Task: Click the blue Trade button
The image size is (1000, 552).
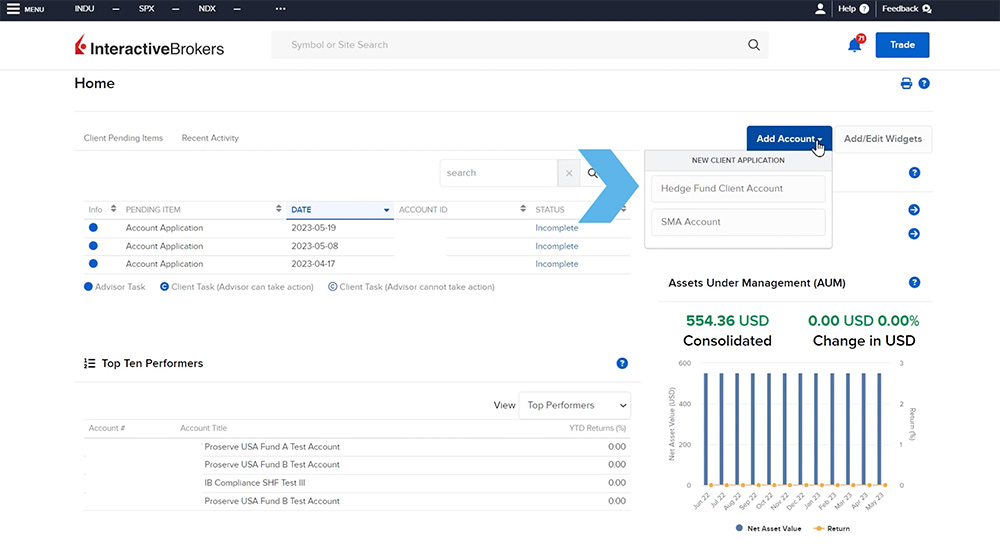Action: pos(902,45)
